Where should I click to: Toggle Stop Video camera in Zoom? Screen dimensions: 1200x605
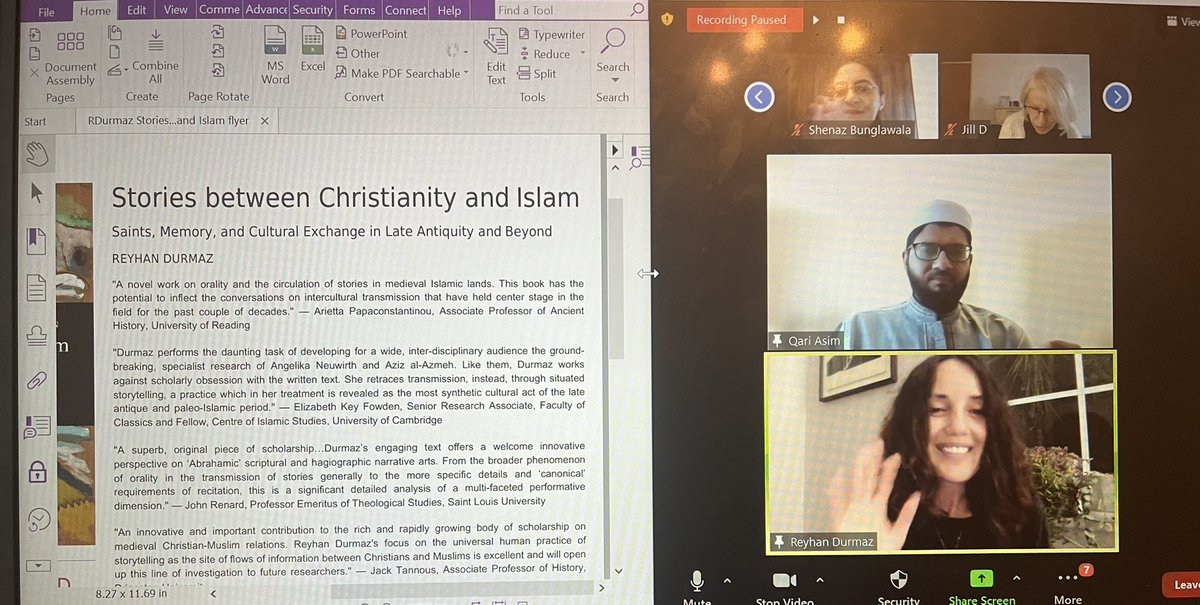coord(784,580)
